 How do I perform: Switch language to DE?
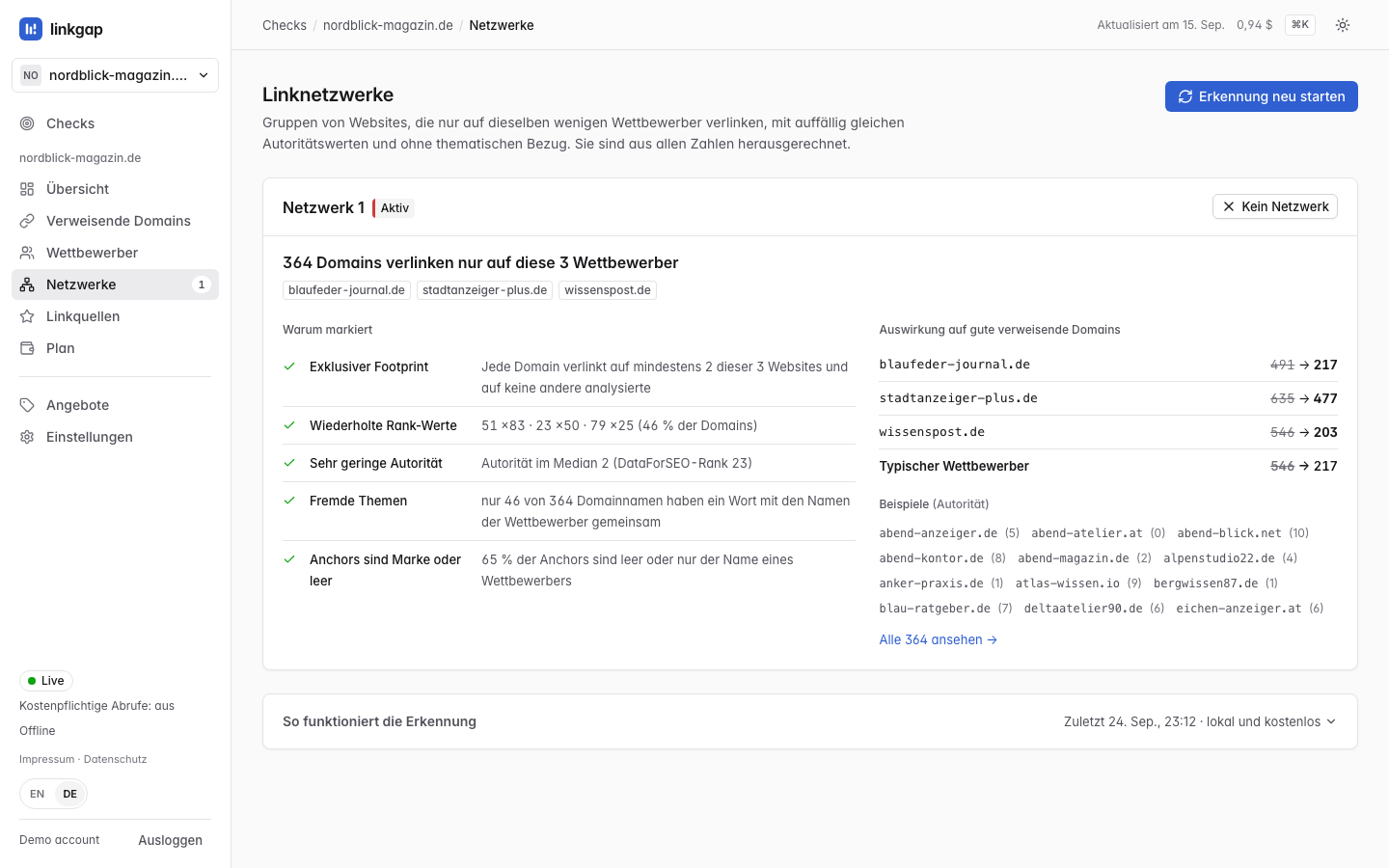(x=70, y=794)
